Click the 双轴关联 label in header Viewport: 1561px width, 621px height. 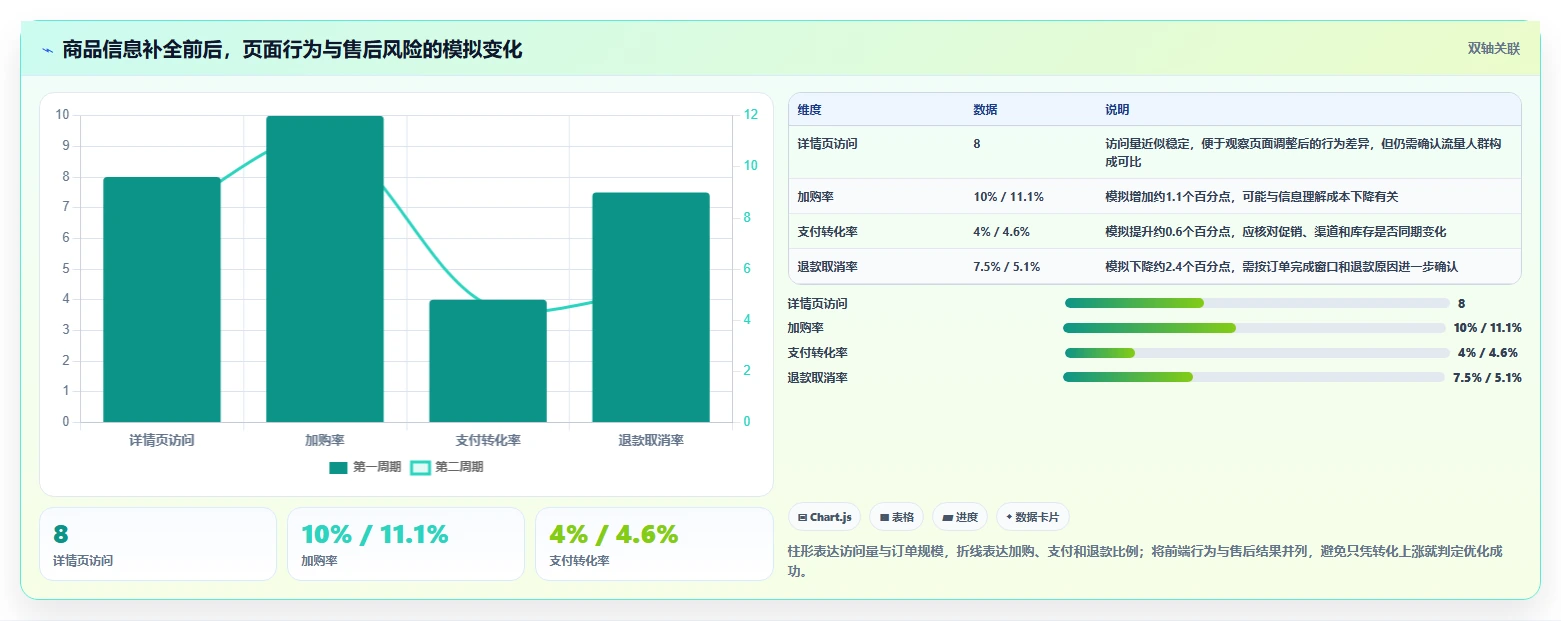click(1493, 49)
